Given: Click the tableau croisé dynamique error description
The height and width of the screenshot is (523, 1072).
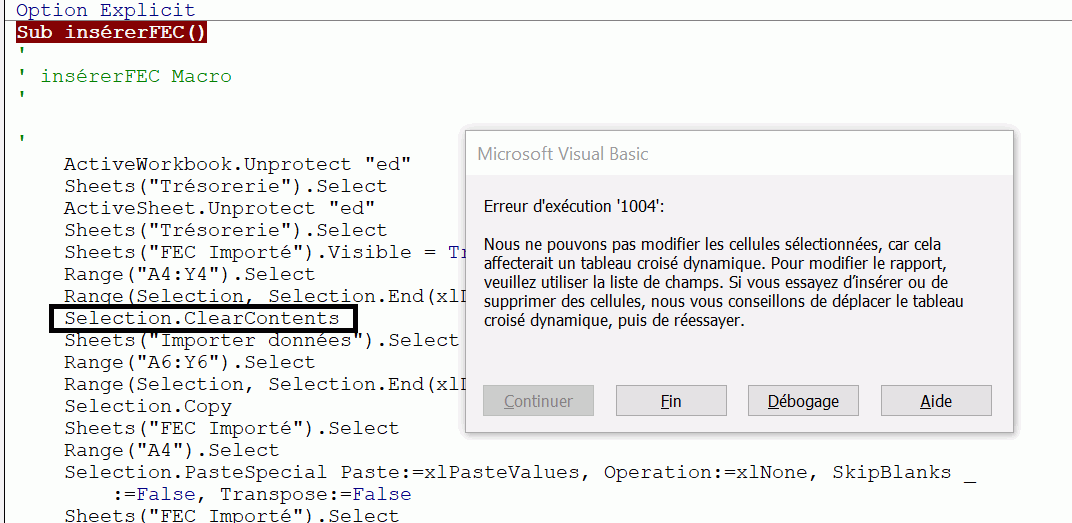Looking at the screenshot, I should click(723, 282).
